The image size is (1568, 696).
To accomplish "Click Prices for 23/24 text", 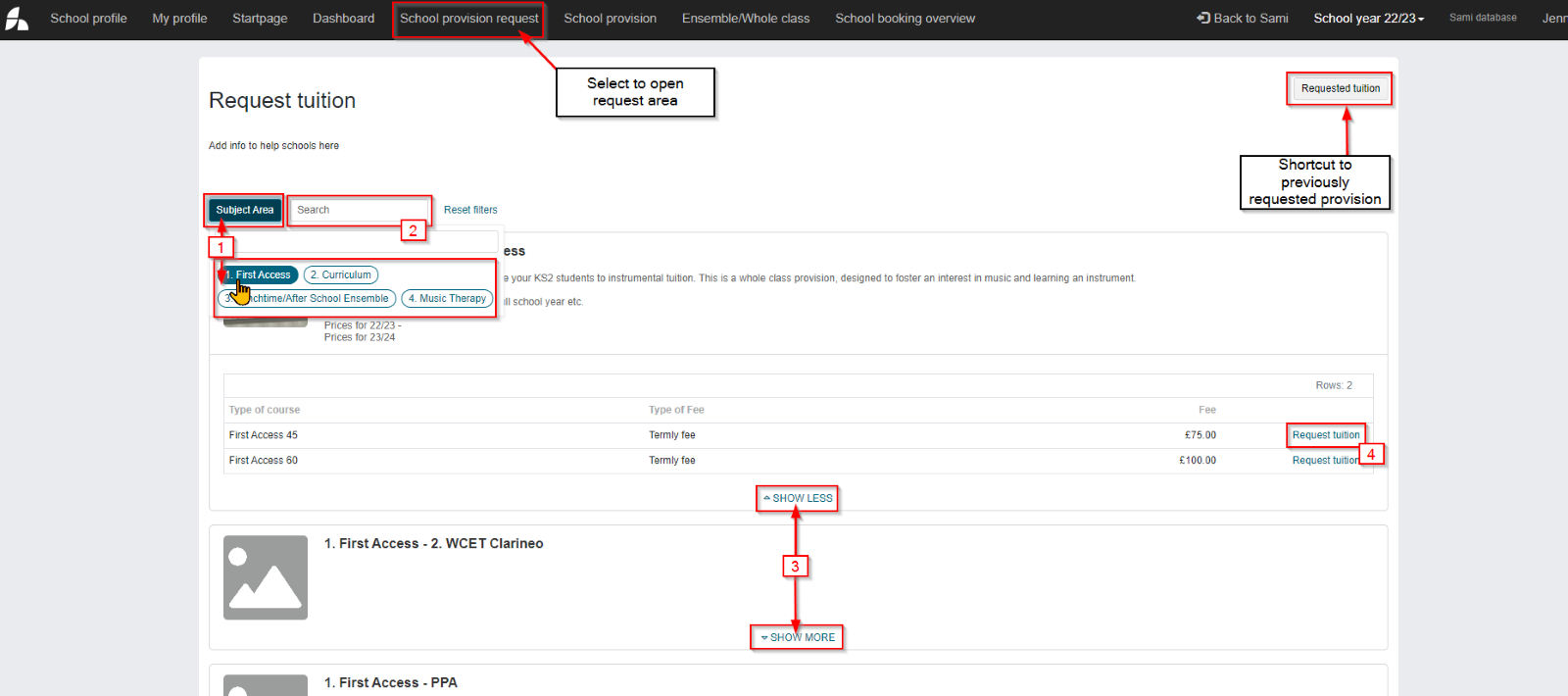I will [360, 337].
